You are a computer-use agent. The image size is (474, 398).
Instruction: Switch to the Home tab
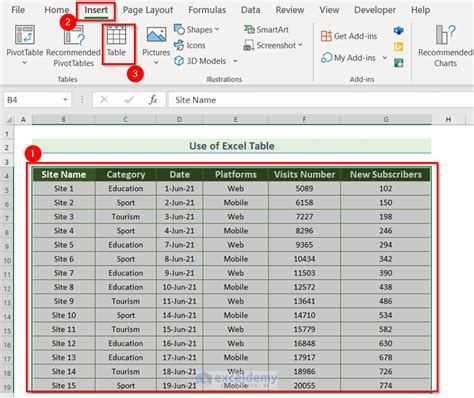point(57,10)
